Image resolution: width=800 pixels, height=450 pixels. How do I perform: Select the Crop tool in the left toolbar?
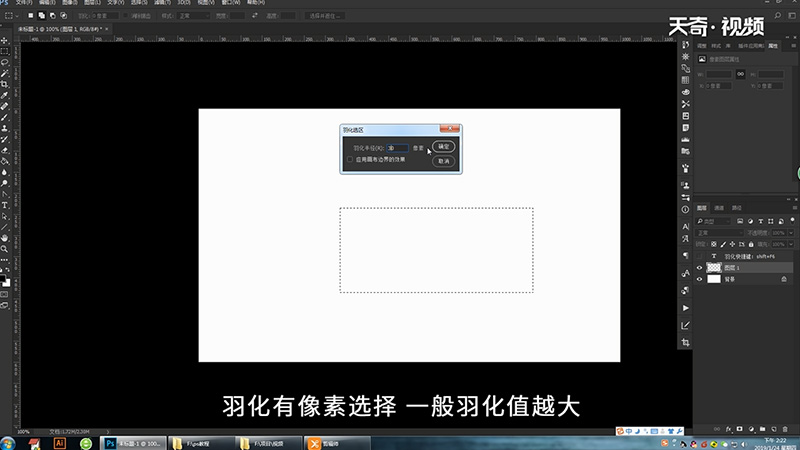[x=5, y=84]
